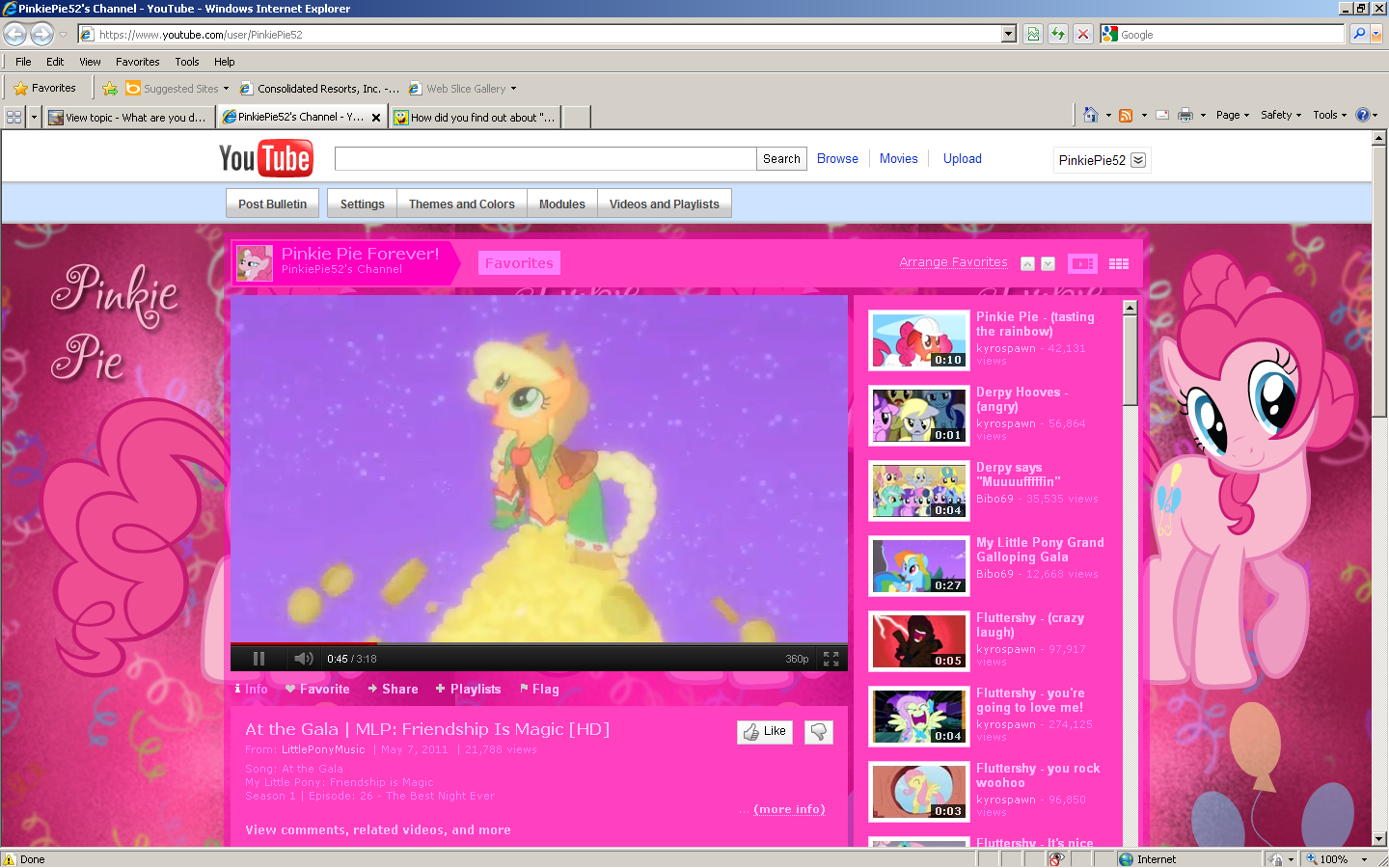The width and height of the screenshot is (1389, 868).
Task: Click the thumbs down dislike icon
Action: tap(818, 732)
